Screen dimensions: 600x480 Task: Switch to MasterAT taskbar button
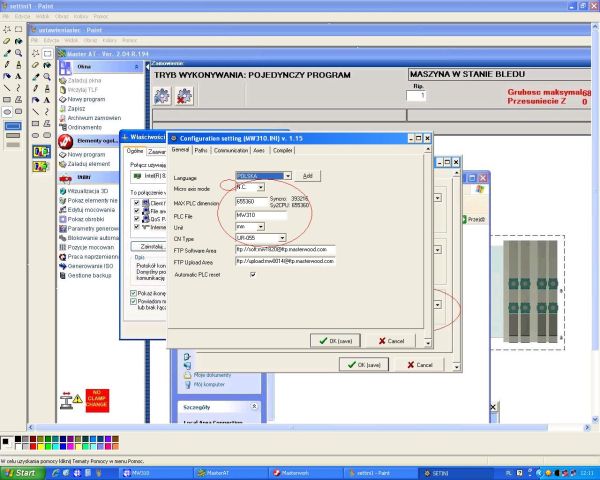pyautogui.click(x=230, y=473)
